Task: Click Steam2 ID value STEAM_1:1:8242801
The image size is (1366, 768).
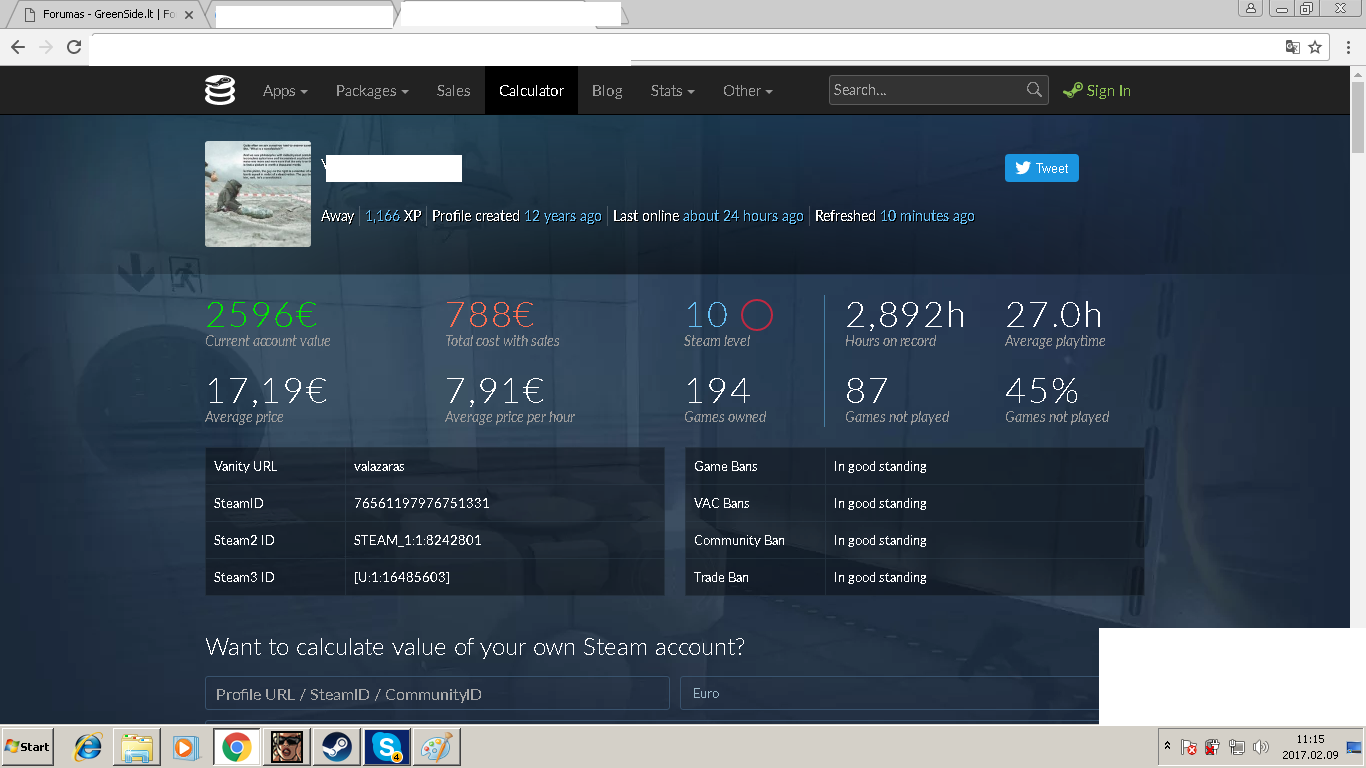Action: click(417, 540)
